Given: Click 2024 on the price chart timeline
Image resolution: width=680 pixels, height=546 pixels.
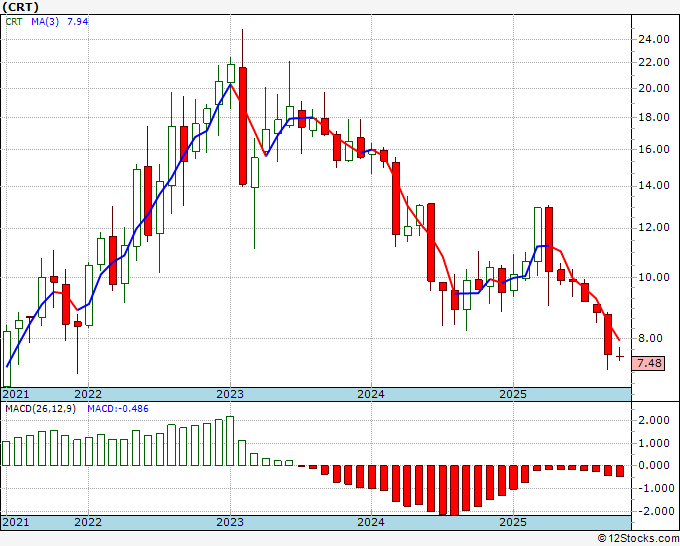Looking at the screenshot, I should pos(371,394).
